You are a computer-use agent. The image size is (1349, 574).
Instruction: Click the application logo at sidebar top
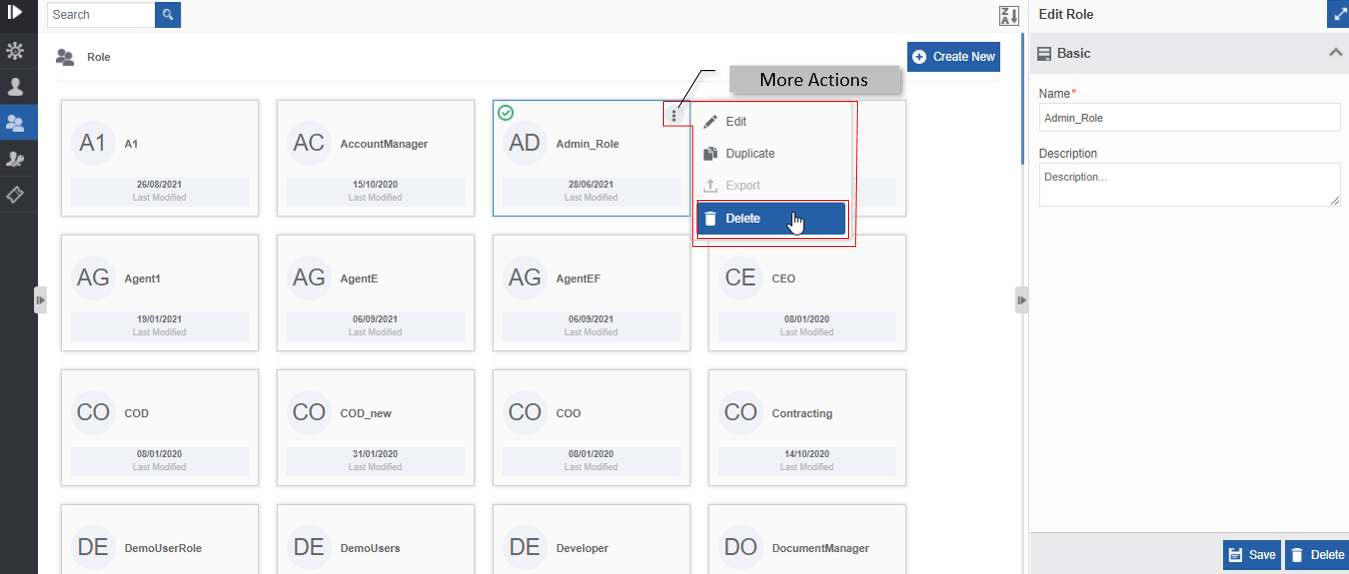point(15,12)
